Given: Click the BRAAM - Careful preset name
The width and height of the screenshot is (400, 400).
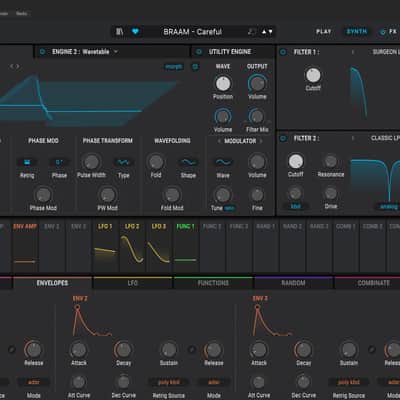Looking at the screenshot, I should 192,32.
